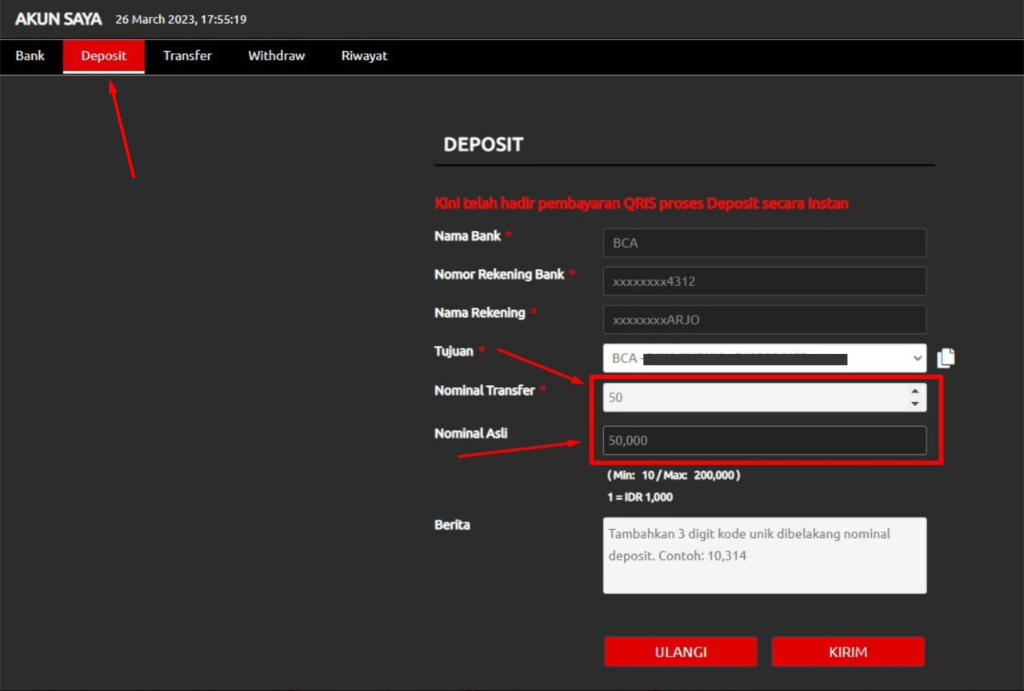1024x691 pixels.
Task: Click the Nomor Rekening Bank field
Action: click(764, 282)
